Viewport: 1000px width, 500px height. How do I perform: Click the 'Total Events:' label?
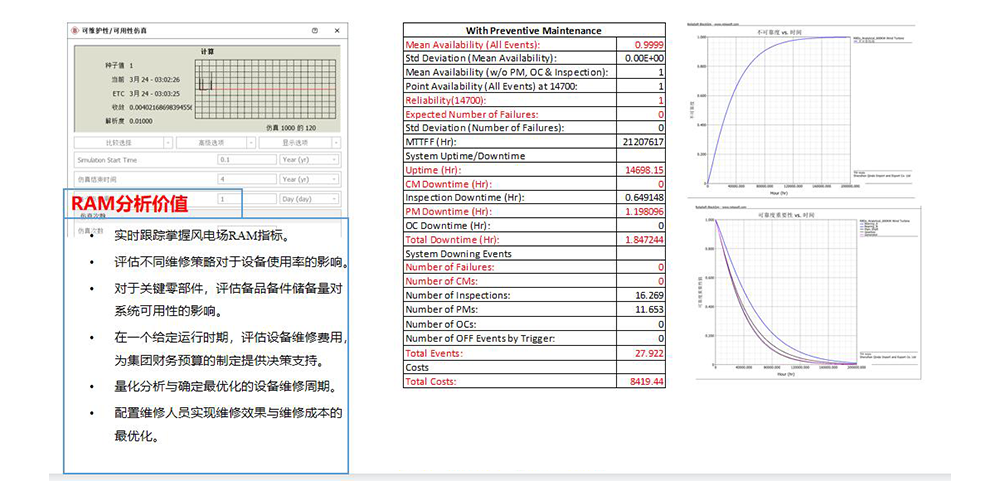434,353
